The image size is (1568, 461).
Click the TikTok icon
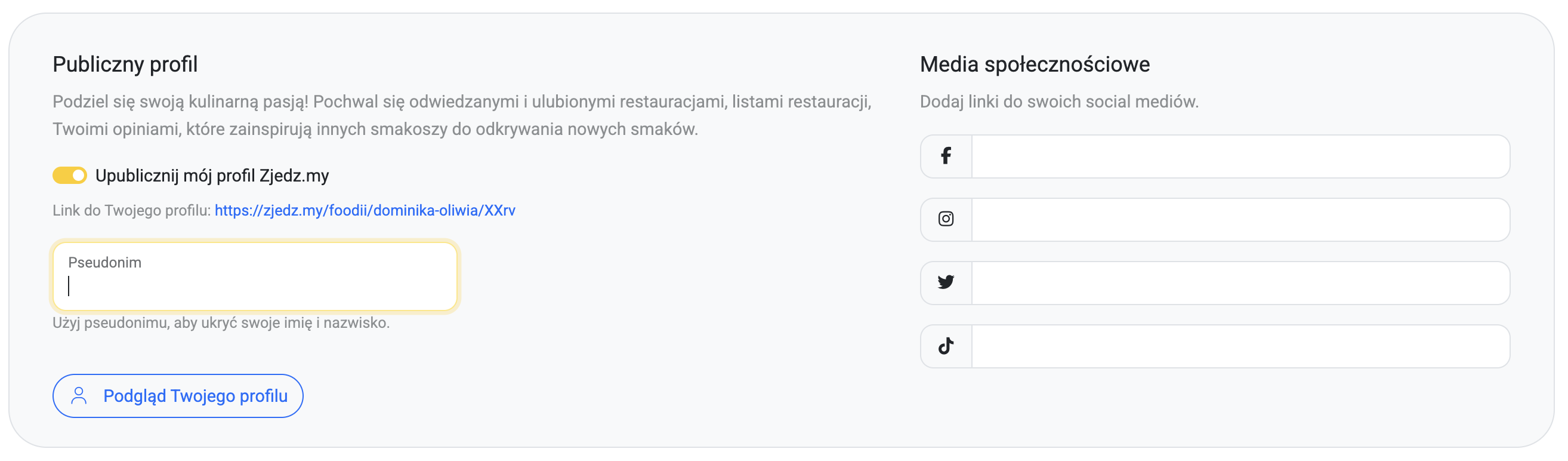945,346
